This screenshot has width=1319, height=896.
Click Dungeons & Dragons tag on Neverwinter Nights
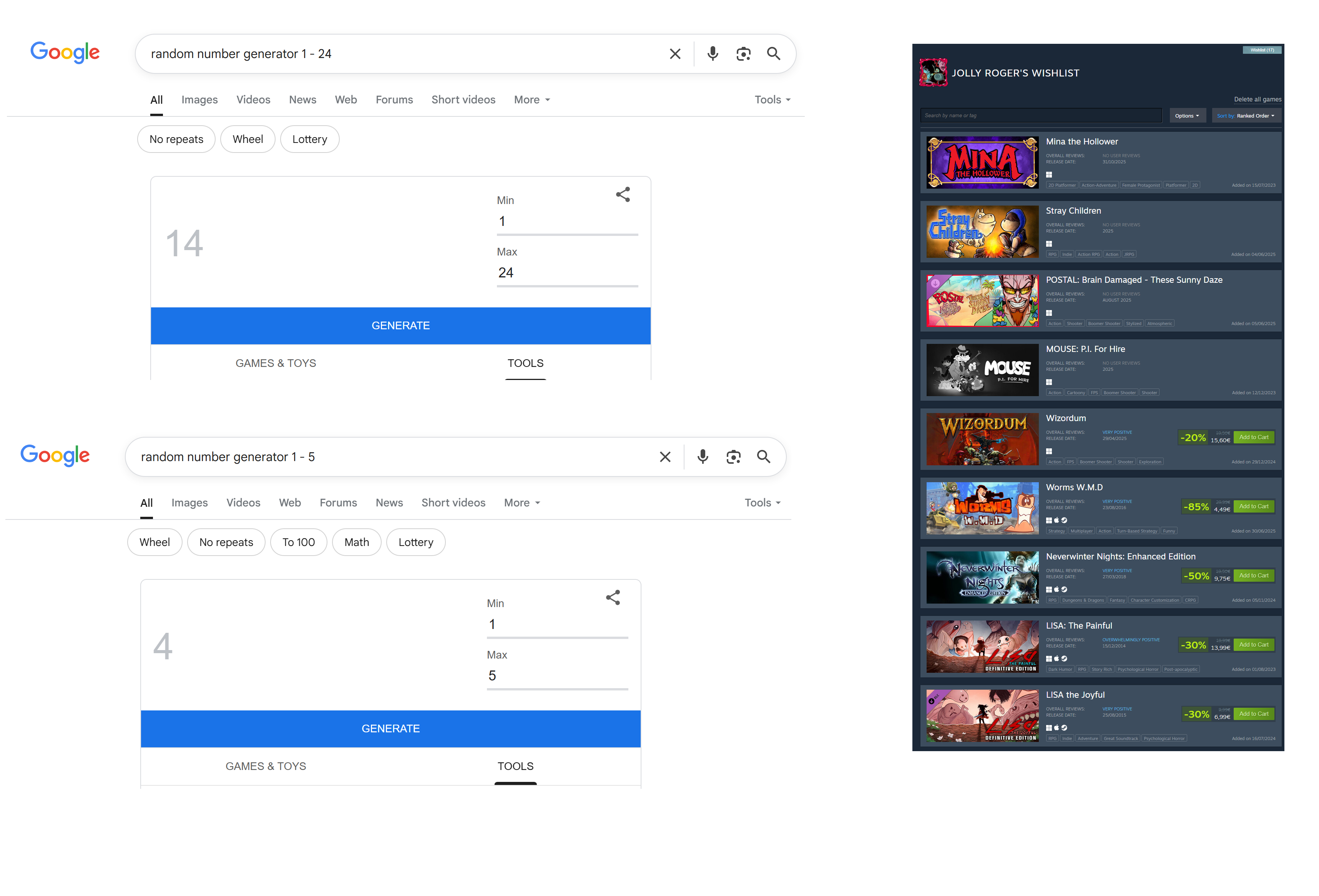pos(1083,601)
